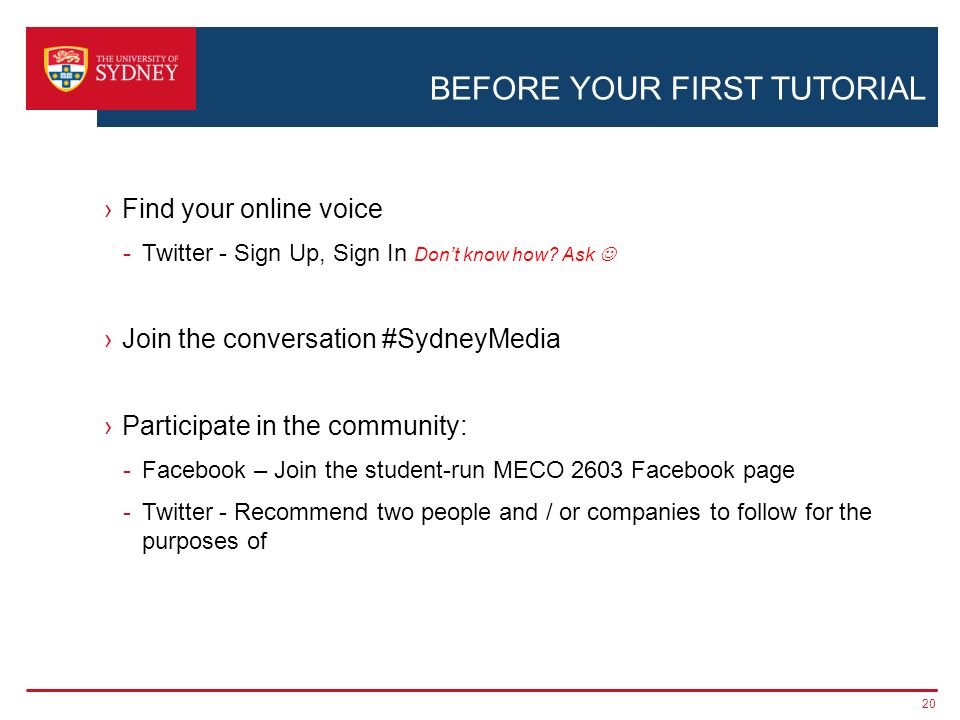Click the red dash before Facebook line
This screenshot has height=720, width=960.
coord(127,471)
